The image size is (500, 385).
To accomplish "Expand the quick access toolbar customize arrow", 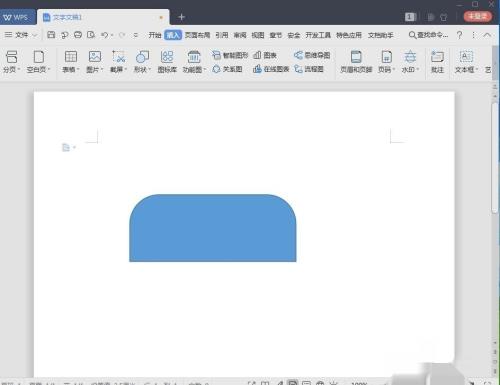I will [135, 35].
